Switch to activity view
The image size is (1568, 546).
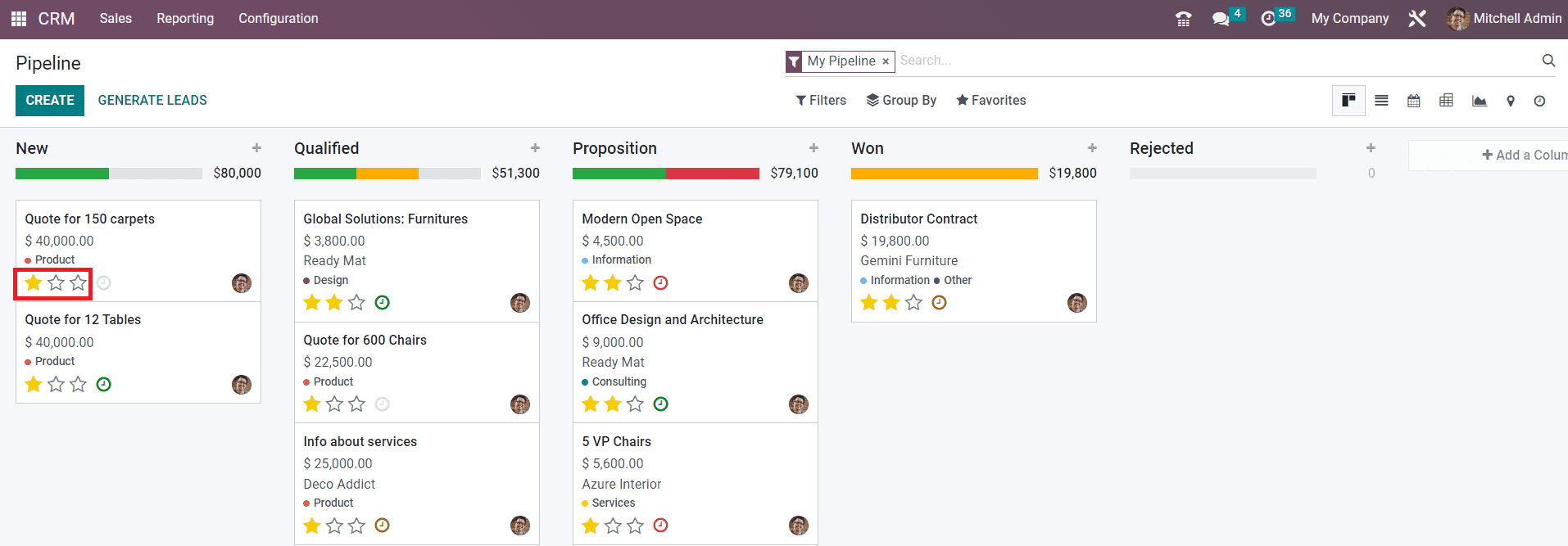point(1540,101)
